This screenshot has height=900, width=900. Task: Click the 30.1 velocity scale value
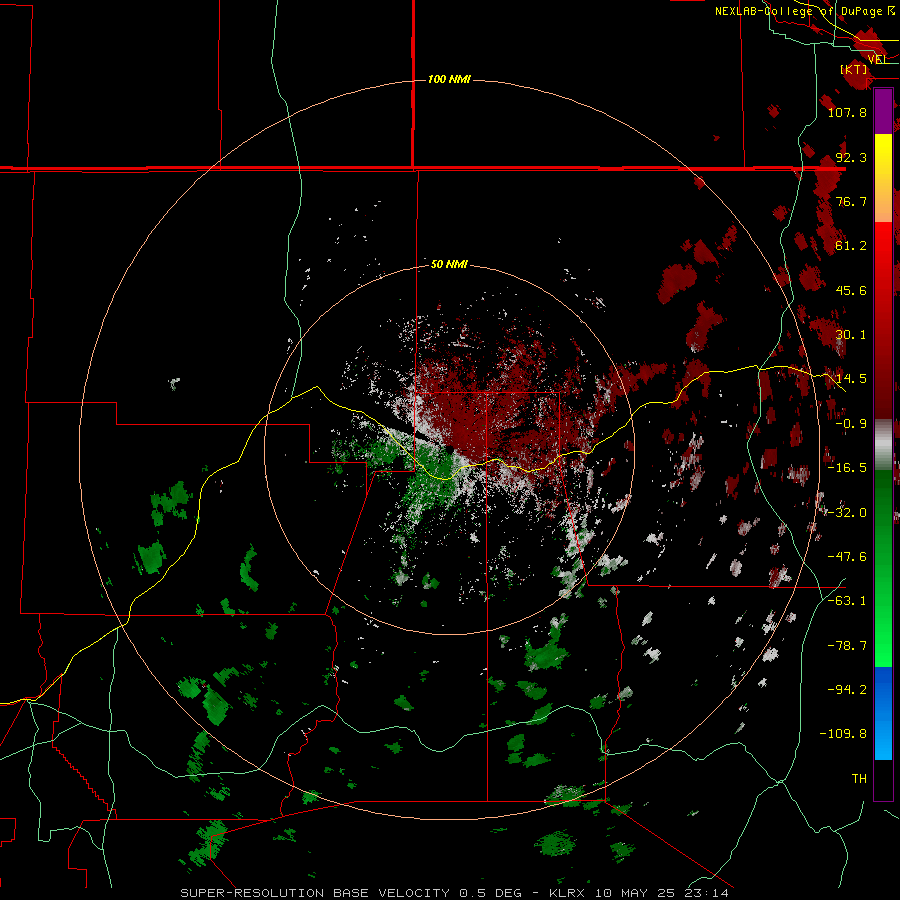click(x=851, y=335)
